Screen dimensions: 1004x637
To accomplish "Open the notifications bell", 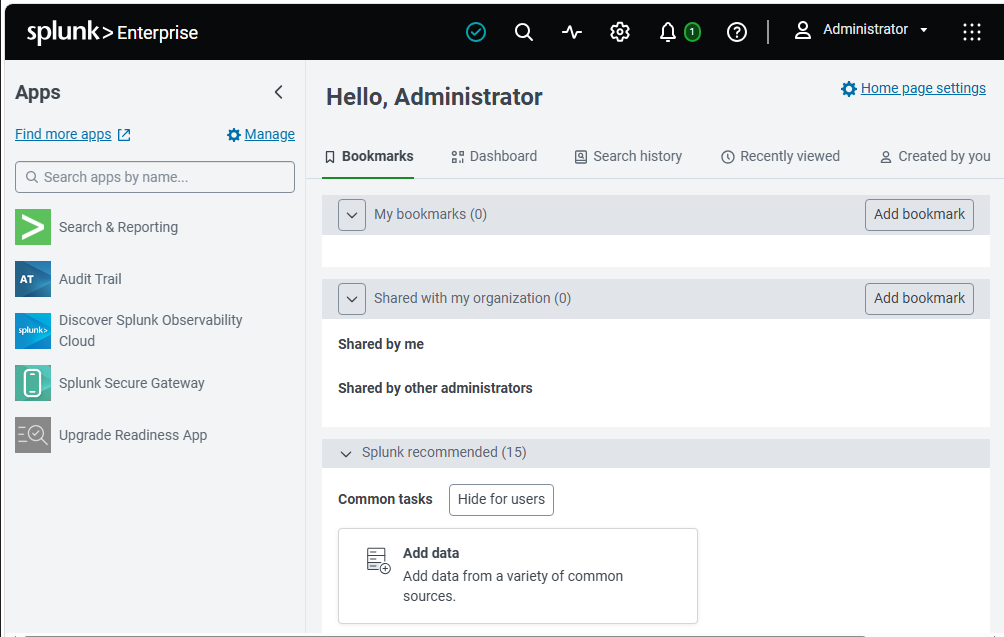I will (x=668, y=31).
